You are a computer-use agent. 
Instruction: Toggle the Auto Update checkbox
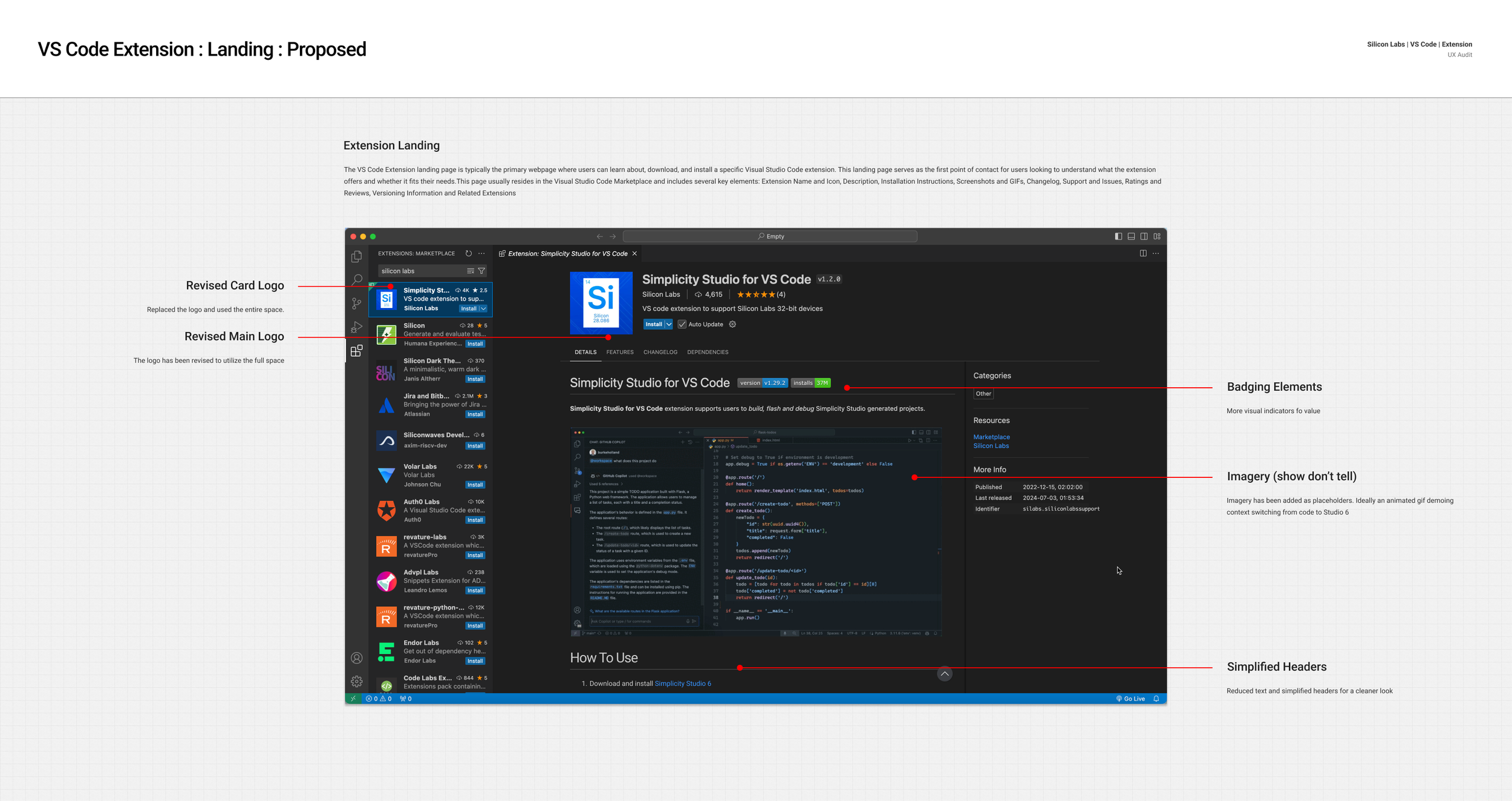click(682, 324)
